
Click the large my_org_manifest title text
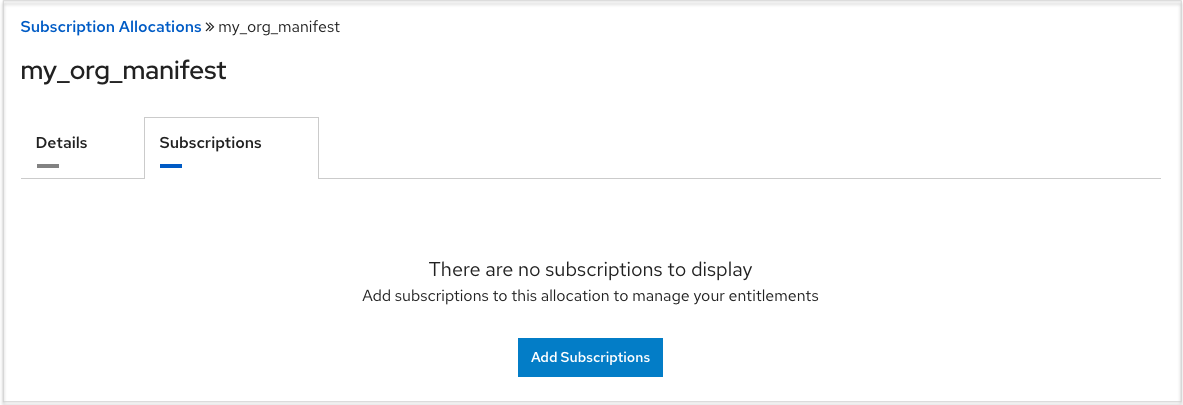pyautogui.click(x=123, y=71)
